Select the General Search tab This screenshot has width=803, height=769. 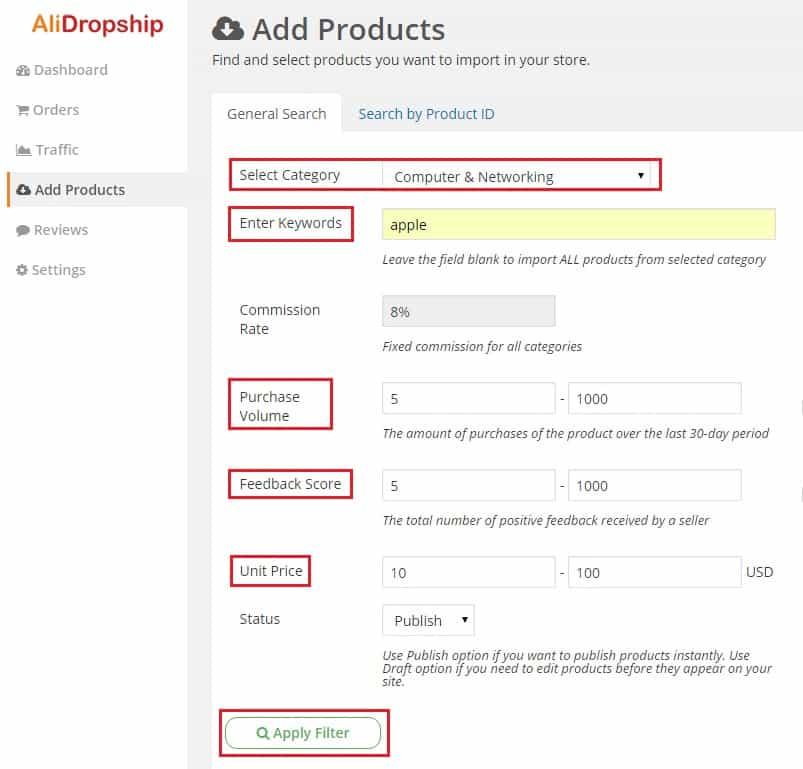[x=277, y=114]
